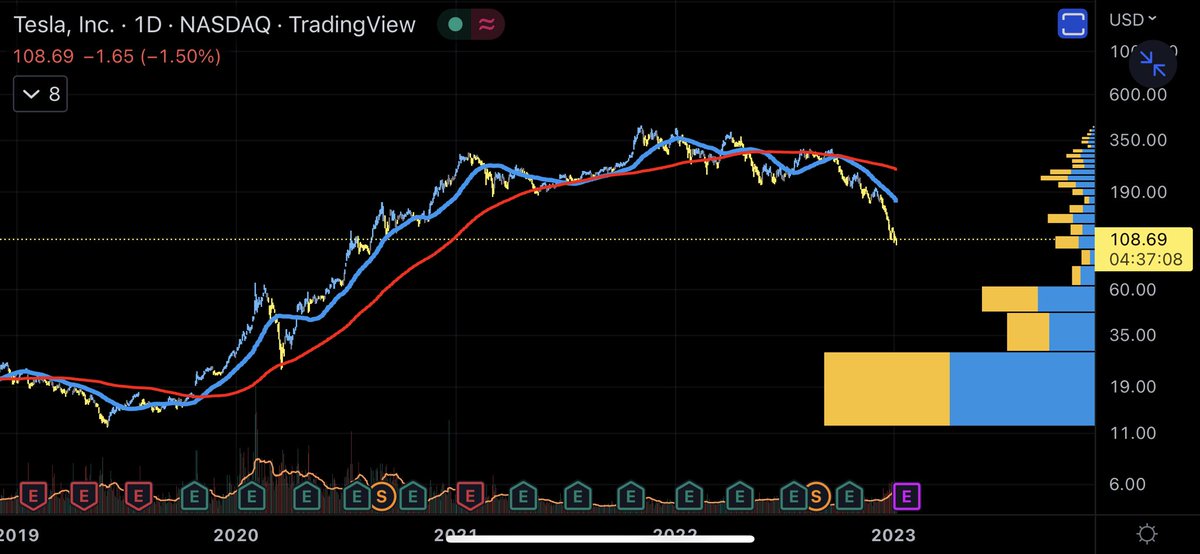
Task: Tap the 108.69 current price label
Action: (x=1140, y=241)
